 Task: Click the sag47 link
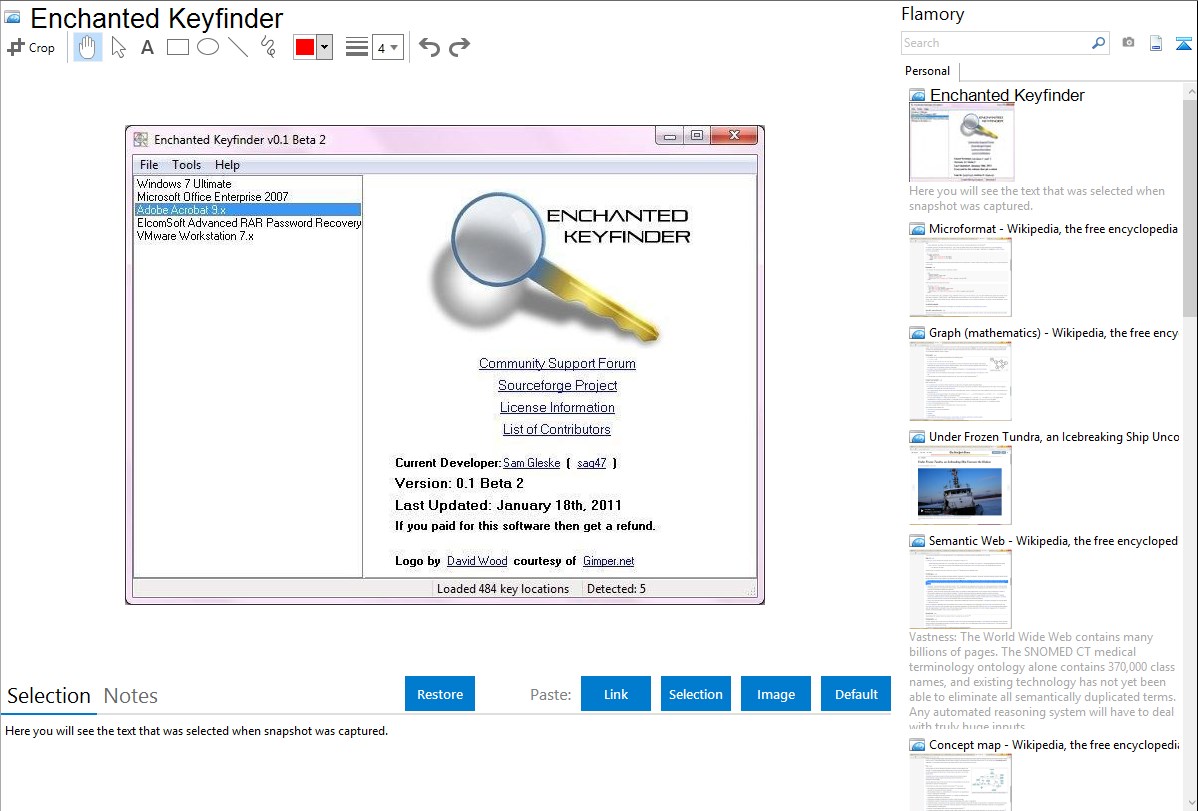[x=591, y=462]
